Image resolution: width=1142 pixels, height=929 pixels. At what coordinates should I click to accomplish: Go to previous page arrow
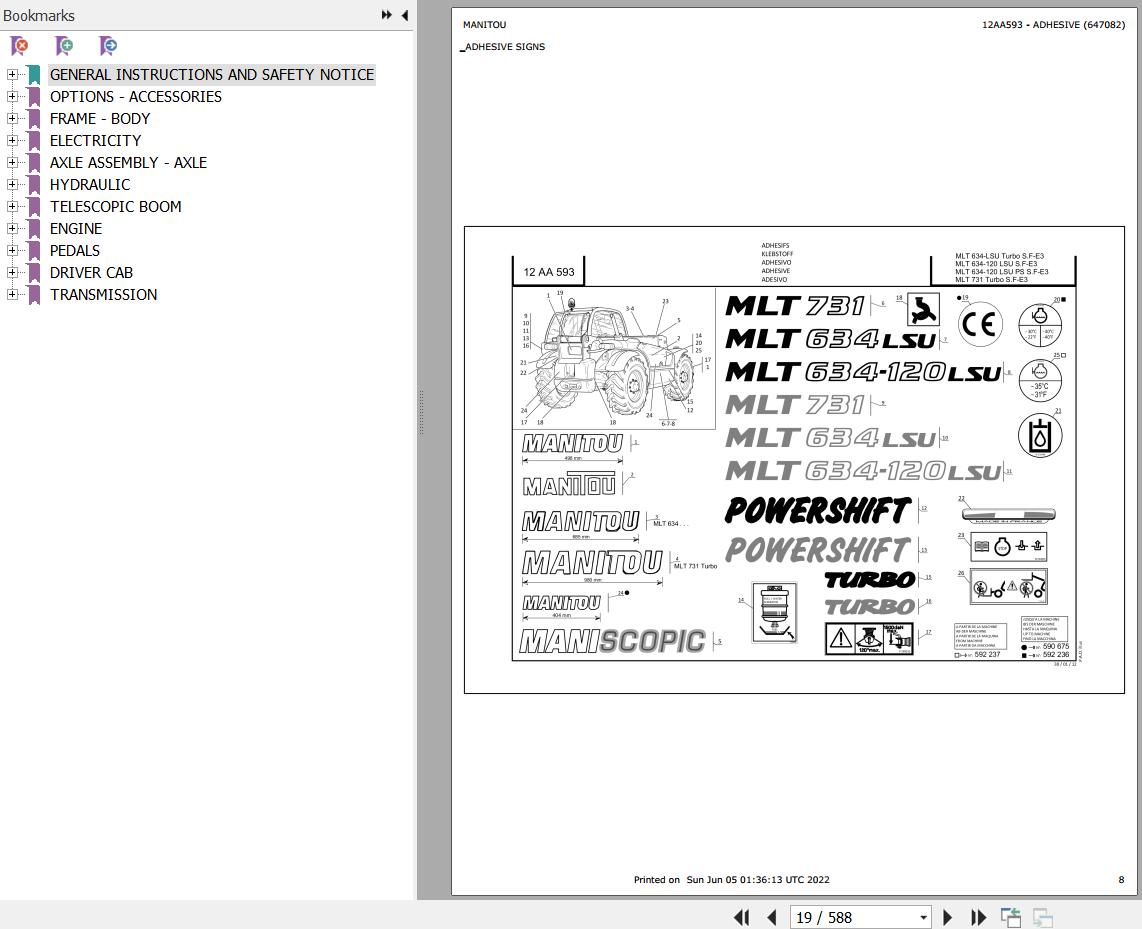click(x=772, y=917)
